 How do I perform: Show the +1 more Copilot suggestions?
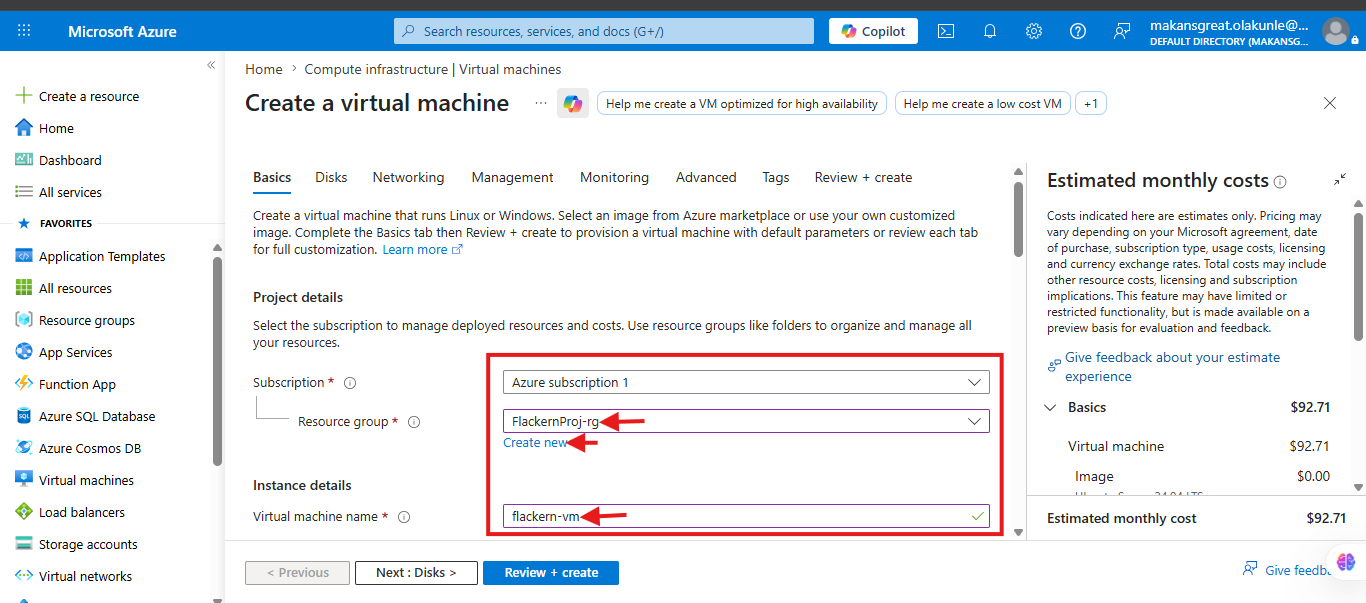click(1091, 103)
